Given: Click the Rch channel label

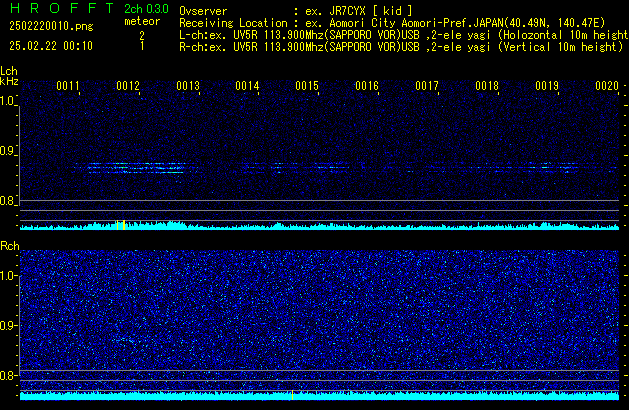Looking at the screenshot, I should (x=10, y=246).
